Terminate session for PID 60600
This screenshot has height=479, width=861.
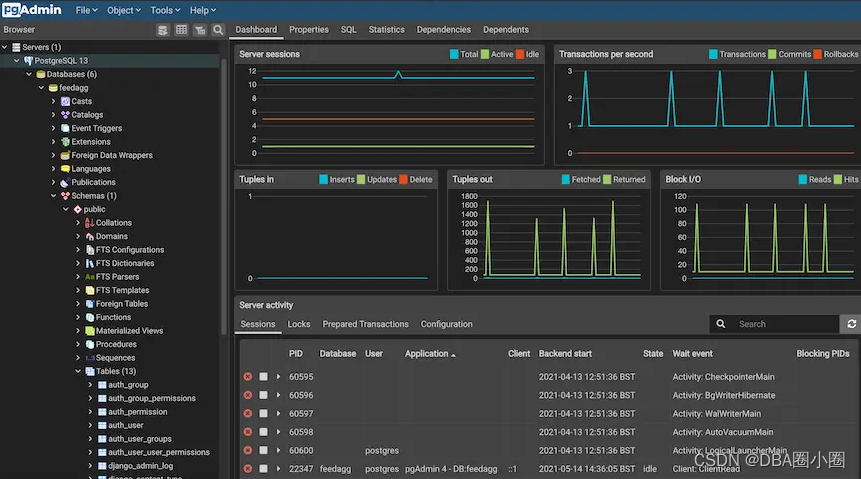248,450
